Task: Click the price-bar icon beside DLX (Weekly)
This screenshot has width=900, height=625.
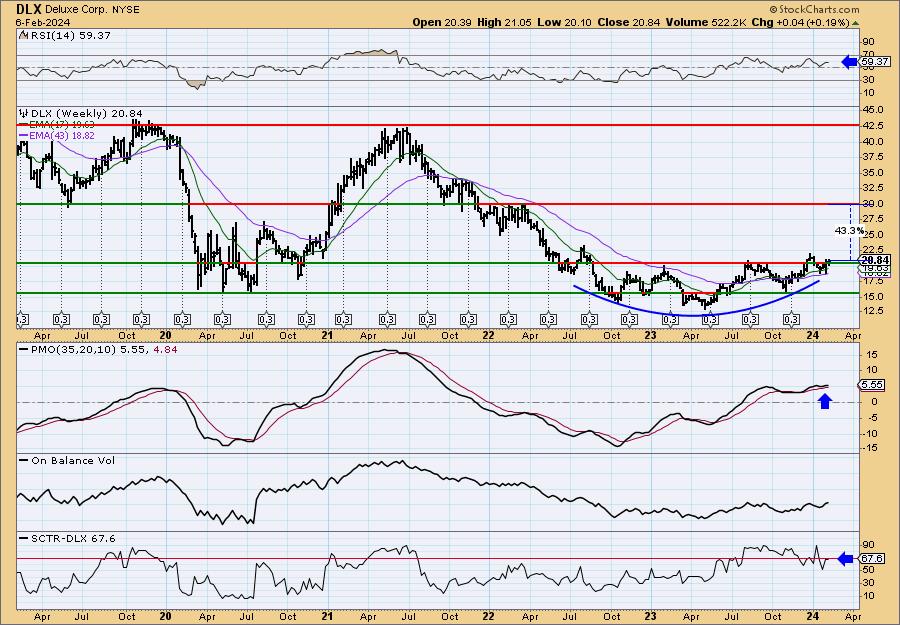Action: coord(24,114)
